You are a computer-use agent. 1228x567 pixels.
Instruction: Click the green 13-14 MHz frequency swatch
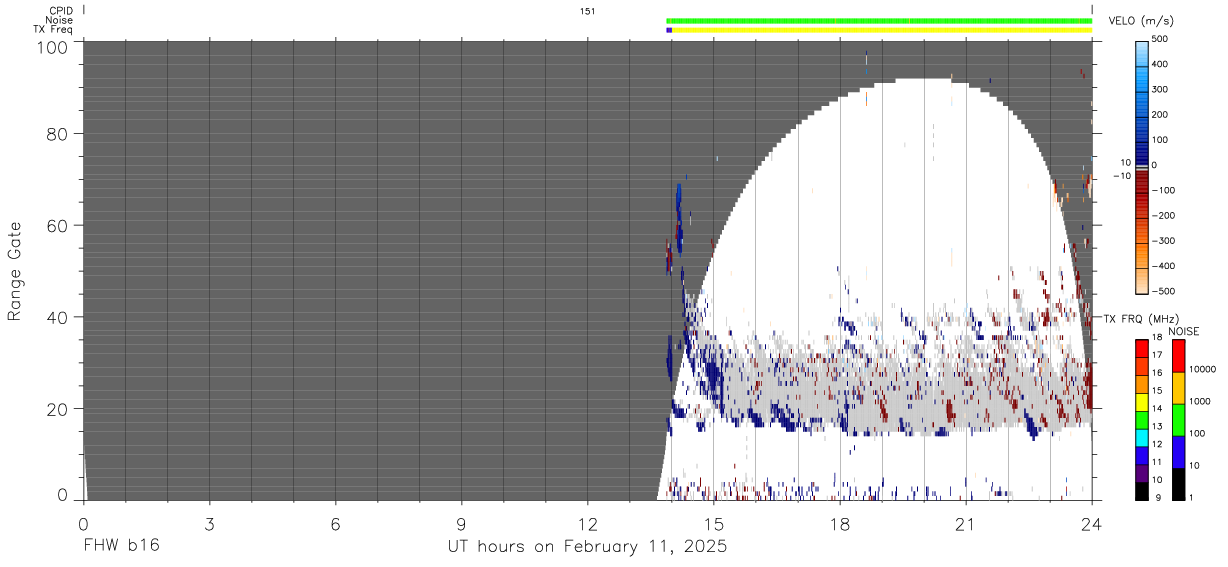pyautogui.click(x=1143, y=419)
